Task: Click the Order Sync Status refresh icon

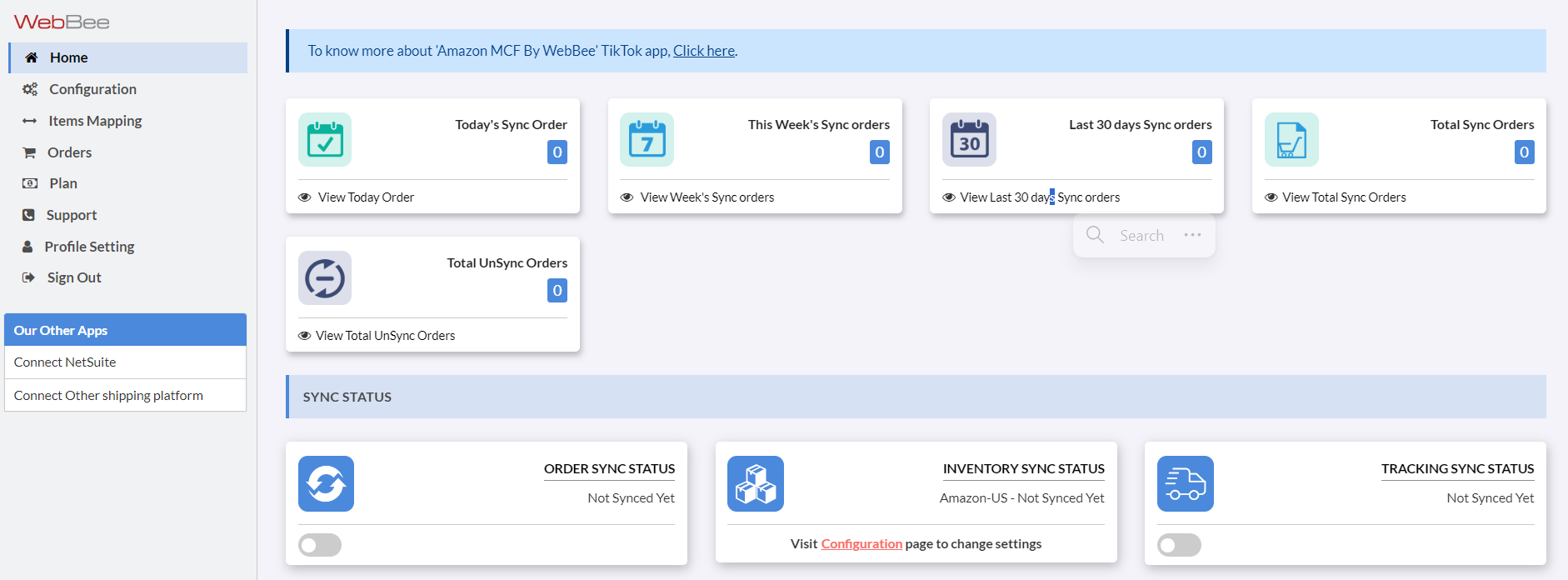Action: click(326, 483)
